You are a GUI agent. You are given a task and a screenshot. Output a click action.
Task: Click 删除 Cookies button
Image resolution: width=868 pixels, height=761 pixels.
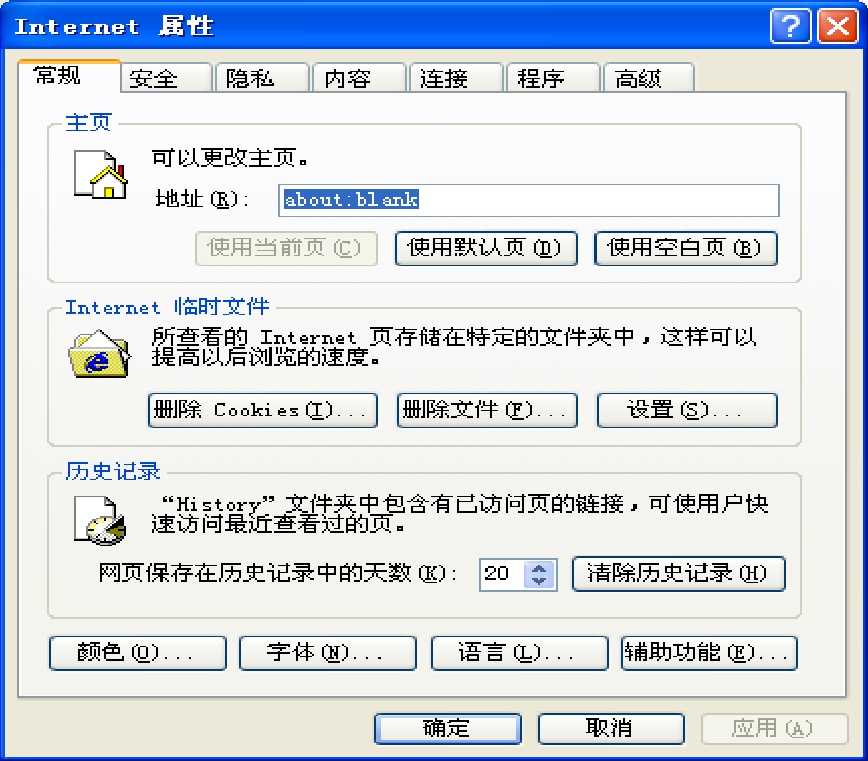(263, 410)
